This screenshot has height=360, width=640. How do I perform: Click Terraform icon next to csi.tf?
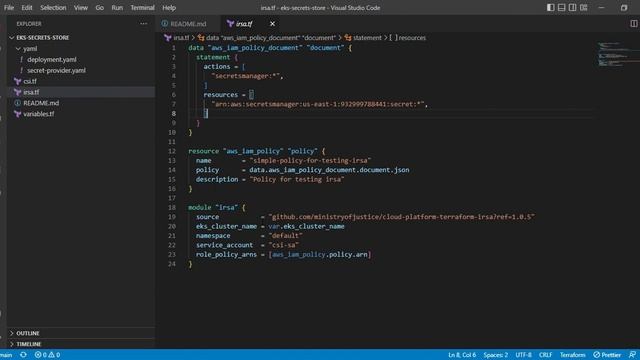click(x=18, y=82)
